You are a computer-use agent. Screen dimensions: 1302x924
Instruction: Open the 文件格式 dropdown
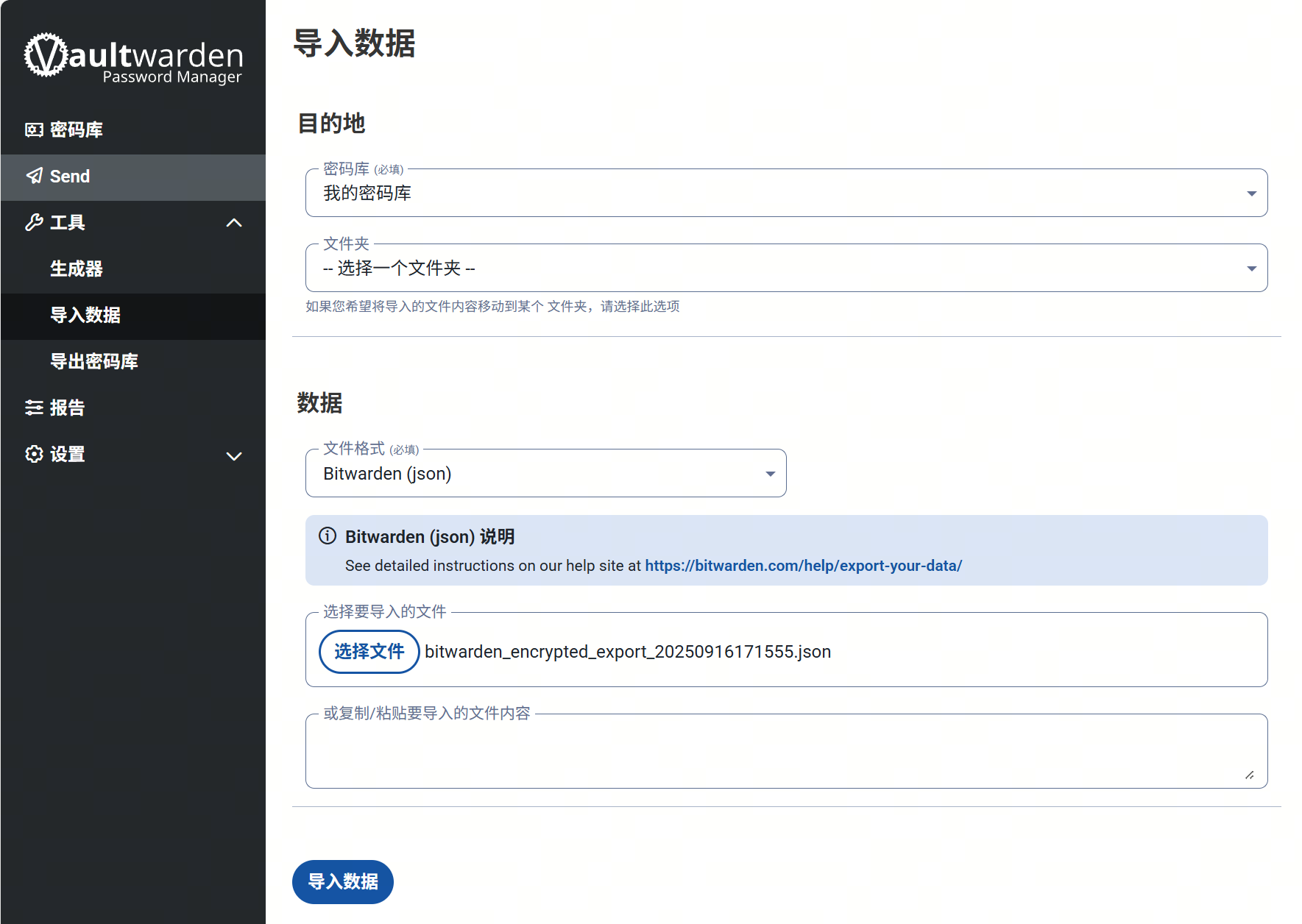(x=545, y=474)
